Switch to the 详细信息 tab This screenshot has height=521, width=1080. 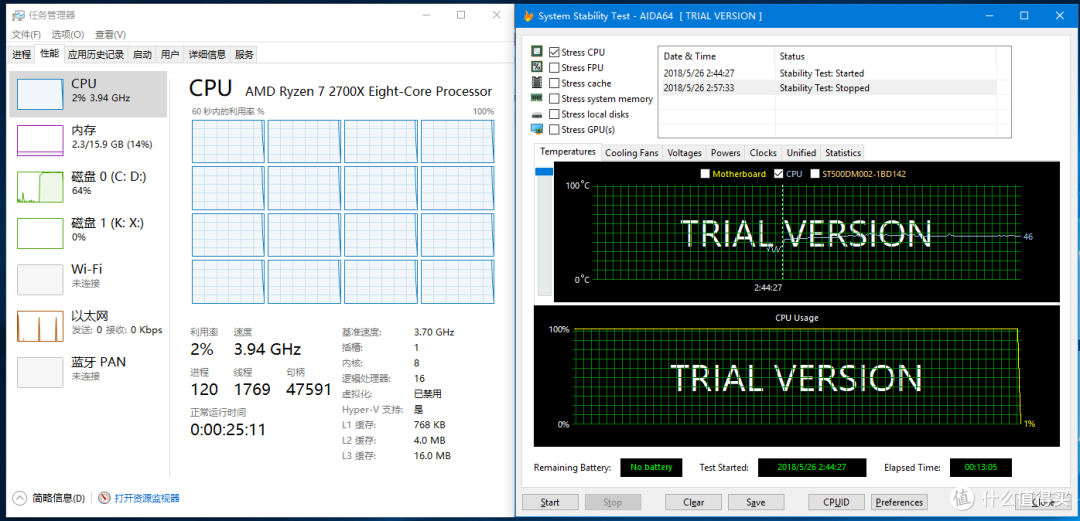(x=207, y=54)
